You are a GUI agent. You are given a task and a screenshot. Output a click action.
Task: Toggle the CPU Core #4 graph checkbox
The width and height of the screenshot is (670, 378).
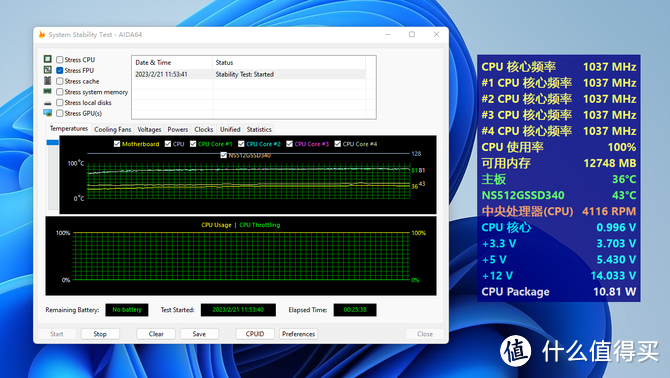pos(338,144)
